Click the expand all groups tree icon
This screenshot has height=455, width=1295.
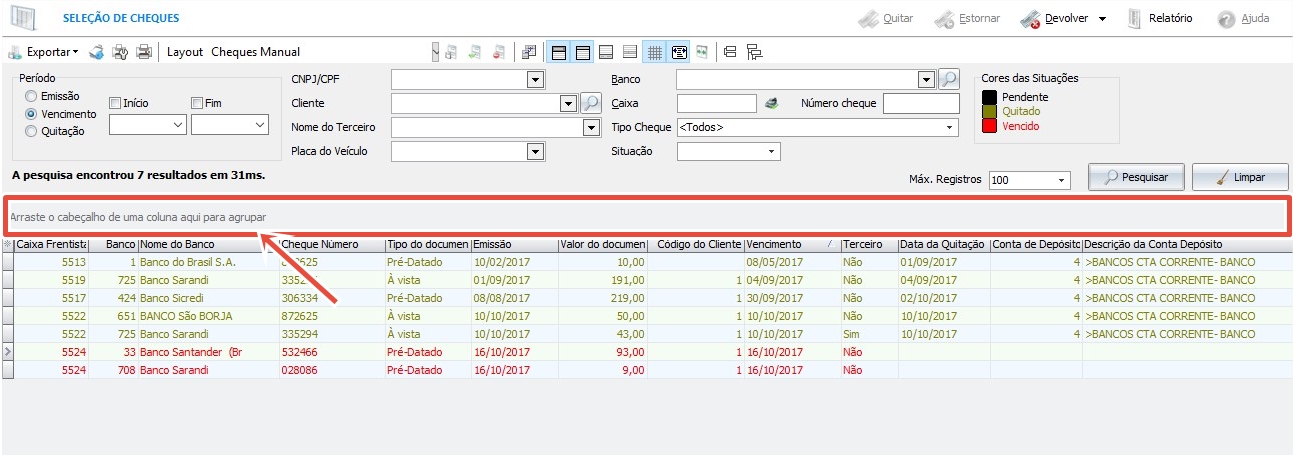[754, 51]
